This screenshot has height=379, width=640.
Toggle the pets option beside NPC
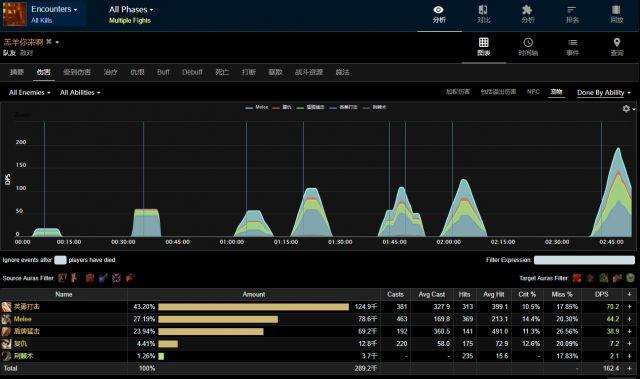556,92
